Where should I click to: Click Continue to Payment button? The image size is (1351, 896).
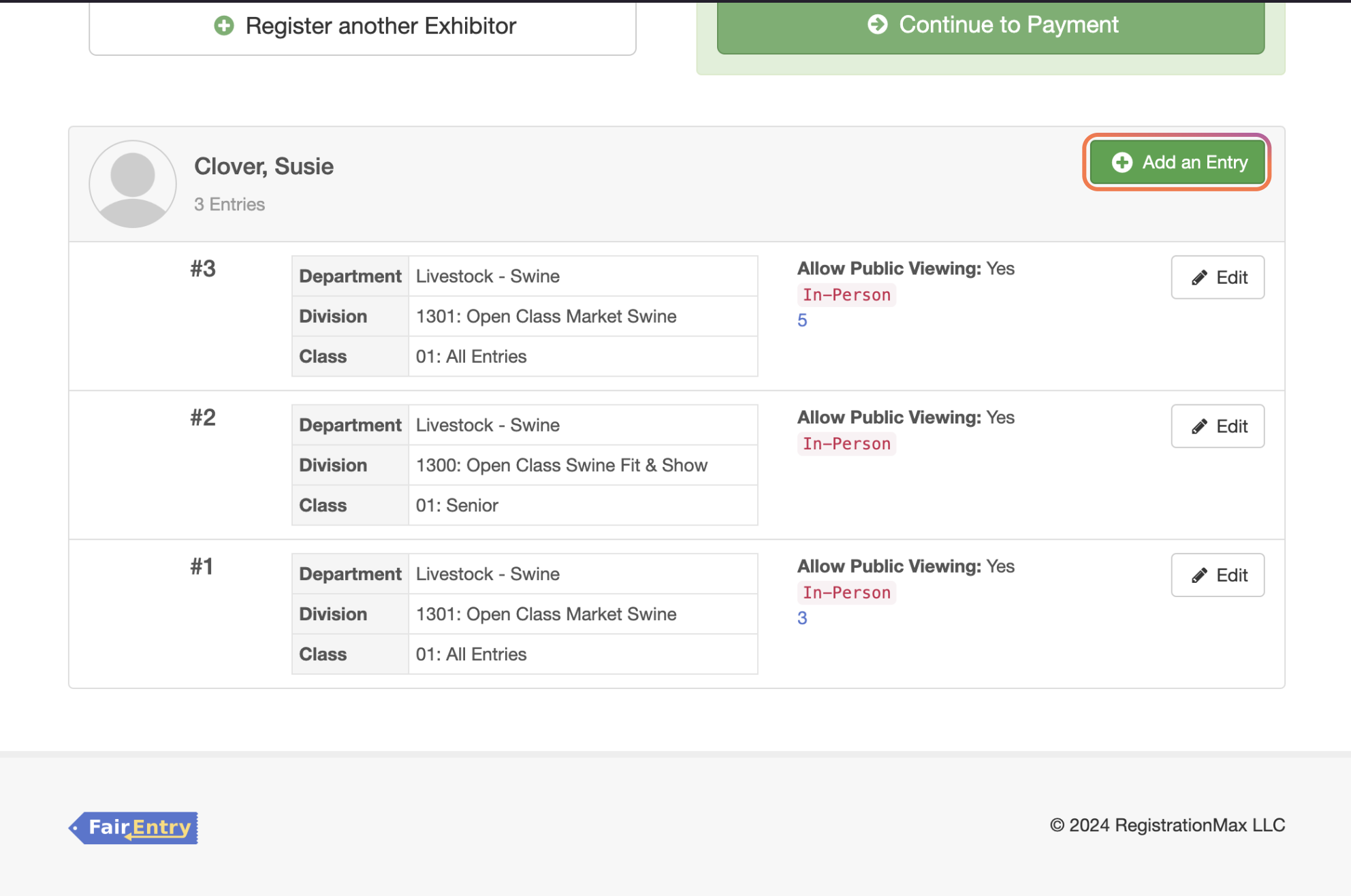click(991, 26)
